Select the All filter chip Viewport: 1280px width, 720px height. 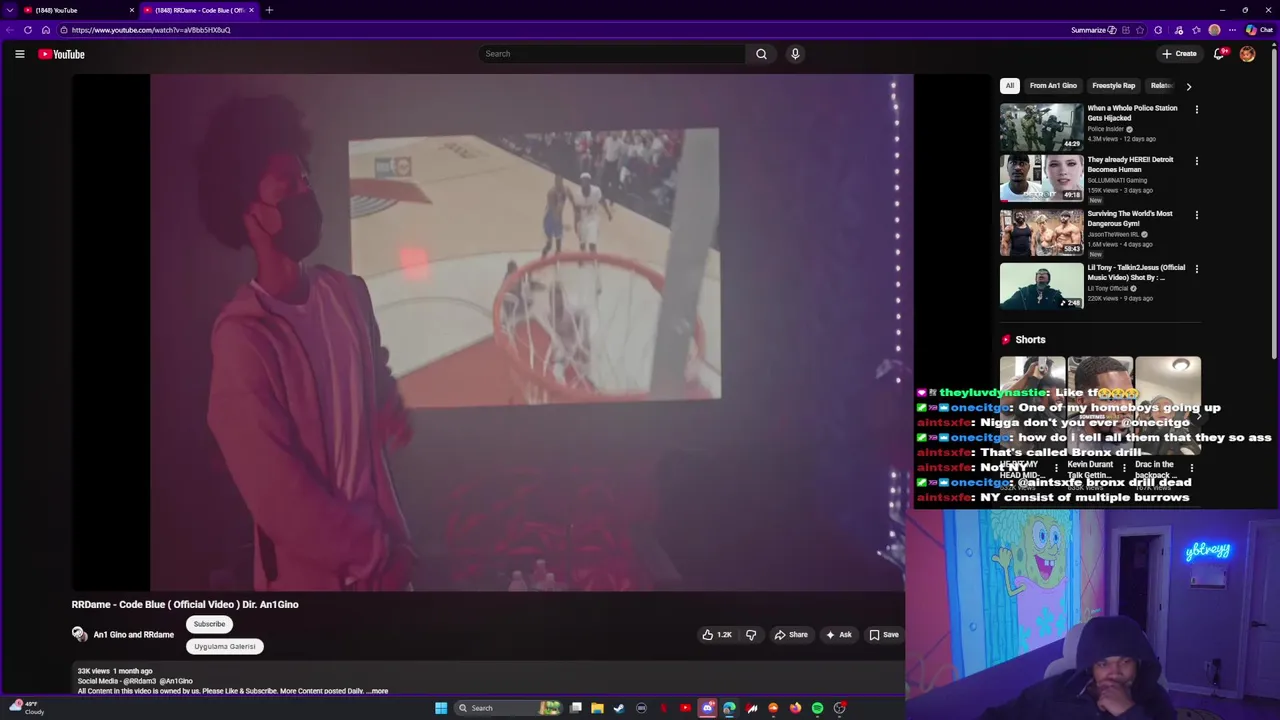(x=1010, y=86)
